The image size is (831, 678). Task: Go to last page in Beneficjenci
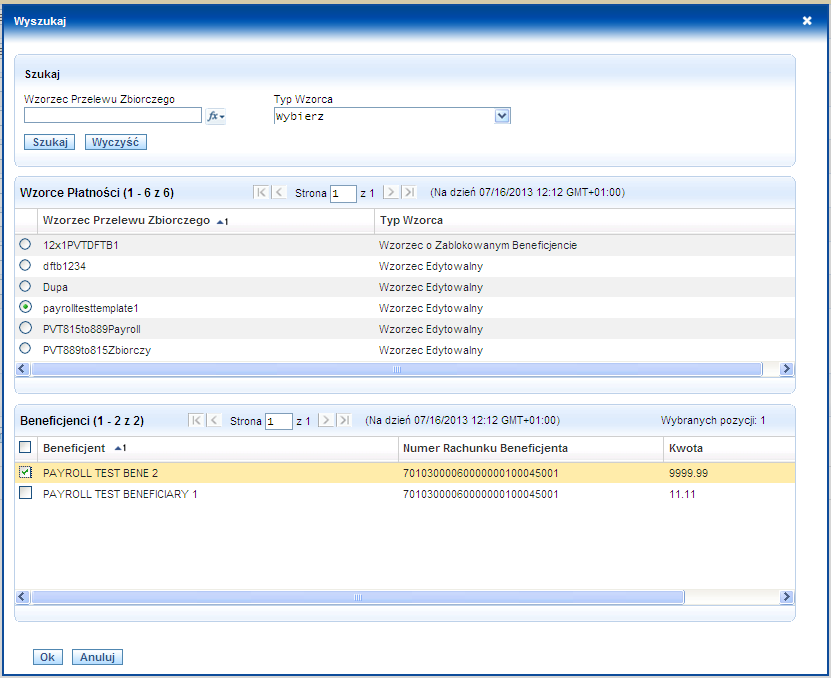pos(343,420)
